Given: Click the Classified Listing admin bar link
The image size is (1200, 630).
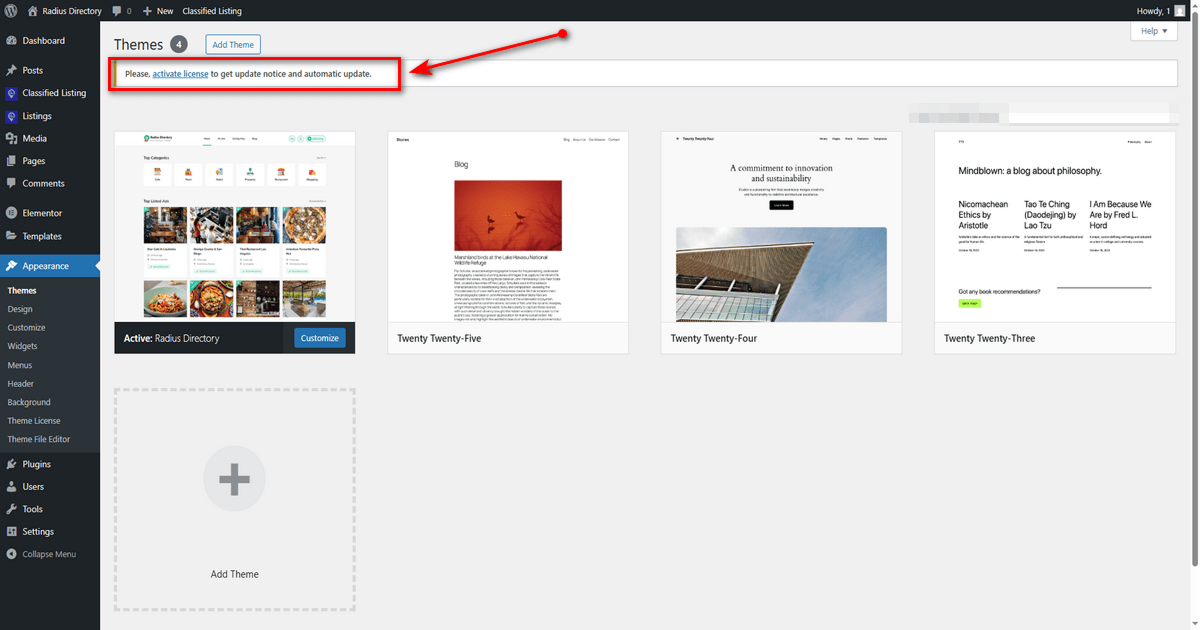Looking at the screenshot, I should pyautogui.click(x=212, y=11).
